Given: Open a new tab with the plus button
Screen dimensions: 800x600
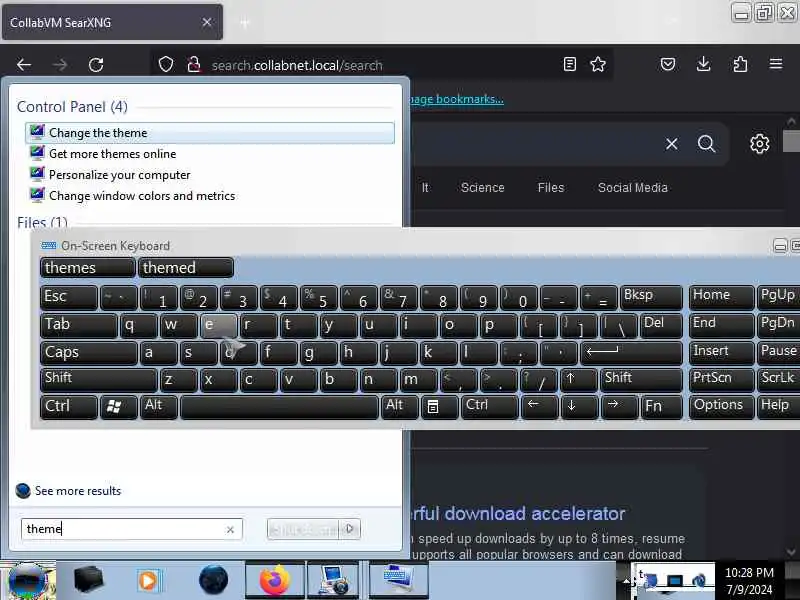Looking at the screenshot, I should tap(245, 22).
